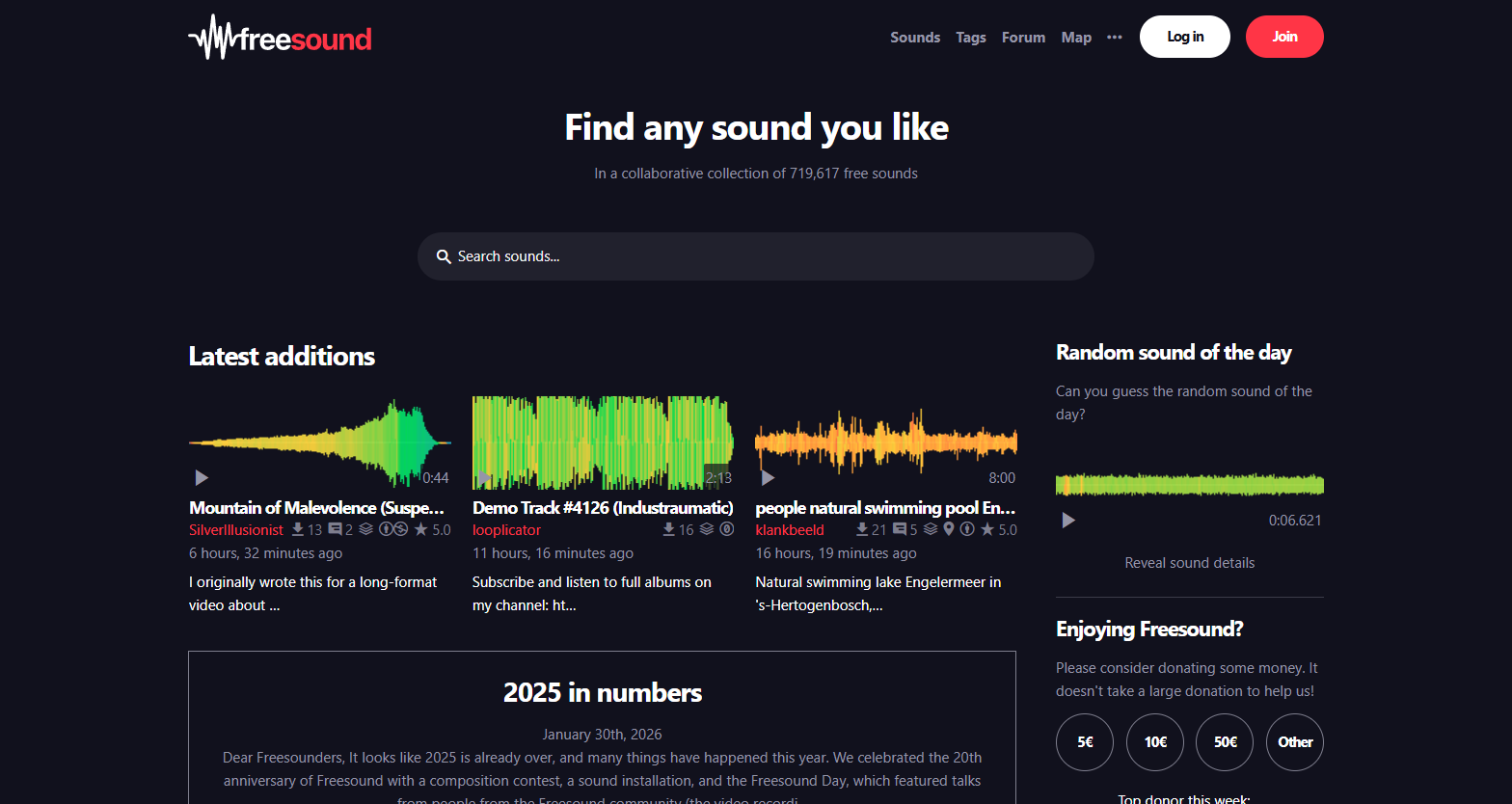The height and width of the screenshot is (804, 1512).
Task: Click 'January 30th, 2026' date text
Action: tap(603, 735)
